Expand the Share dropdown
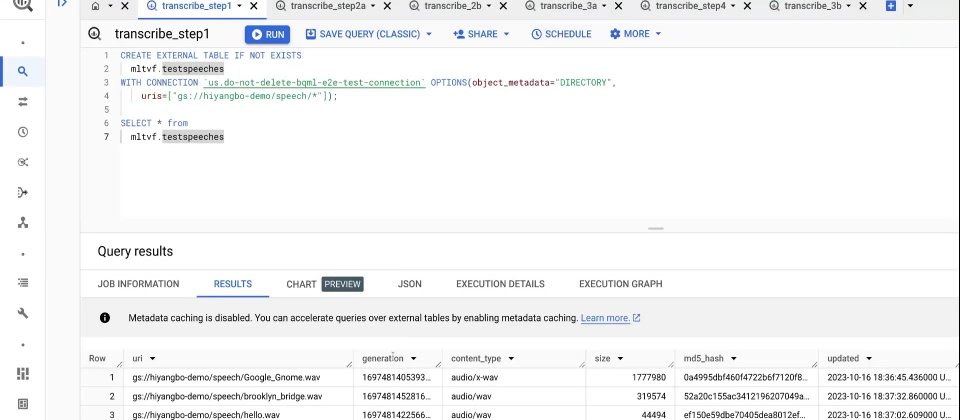 point(506,34)
